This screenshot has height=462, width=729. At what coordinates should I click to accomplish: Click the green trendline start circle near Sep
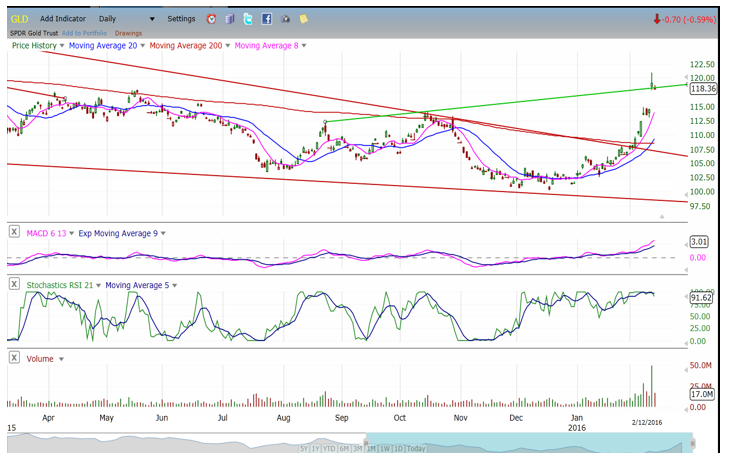coord(325,122)
